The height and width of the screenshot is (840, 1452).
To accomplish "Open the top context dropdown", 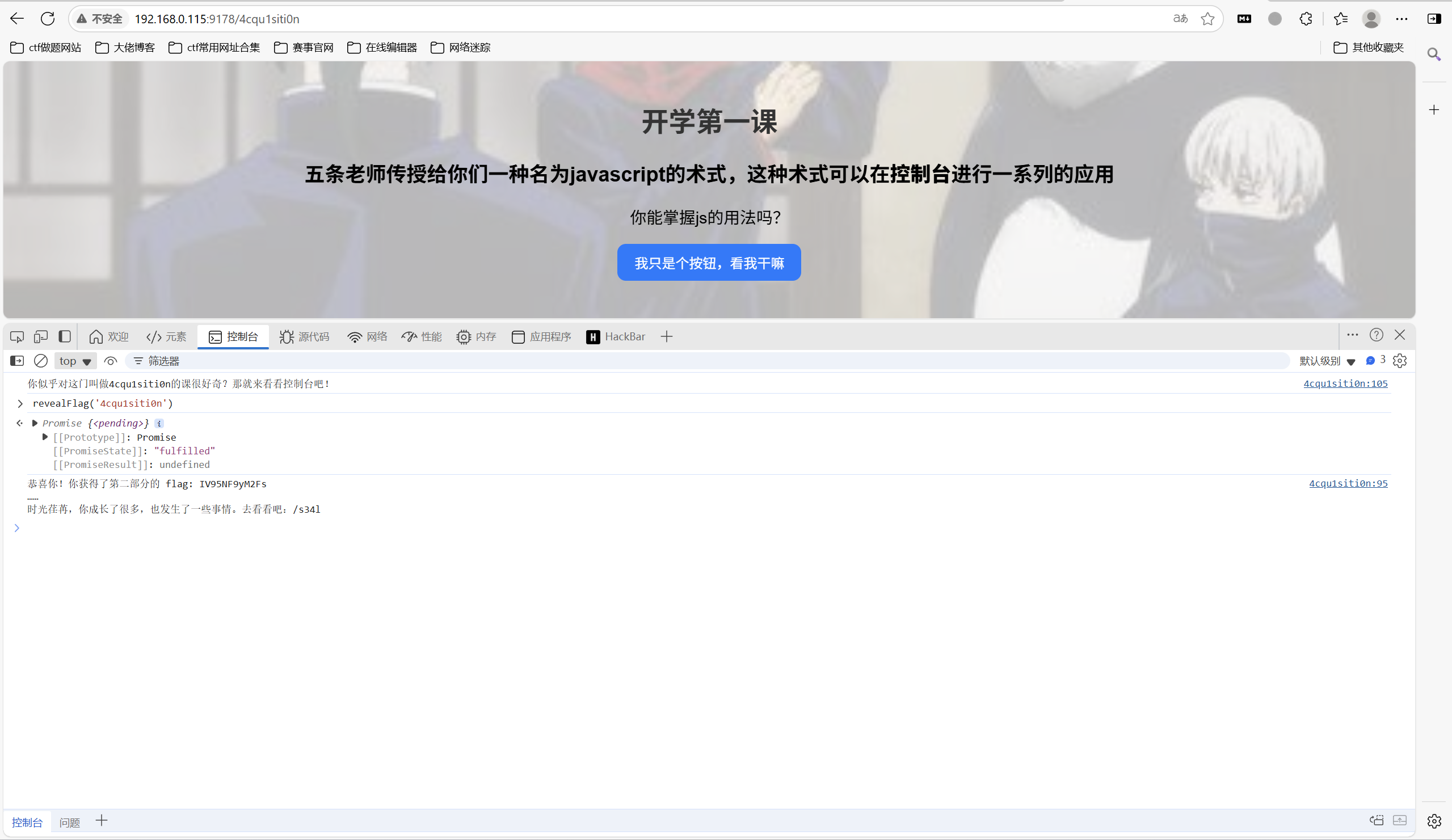I will coord(75,361).
